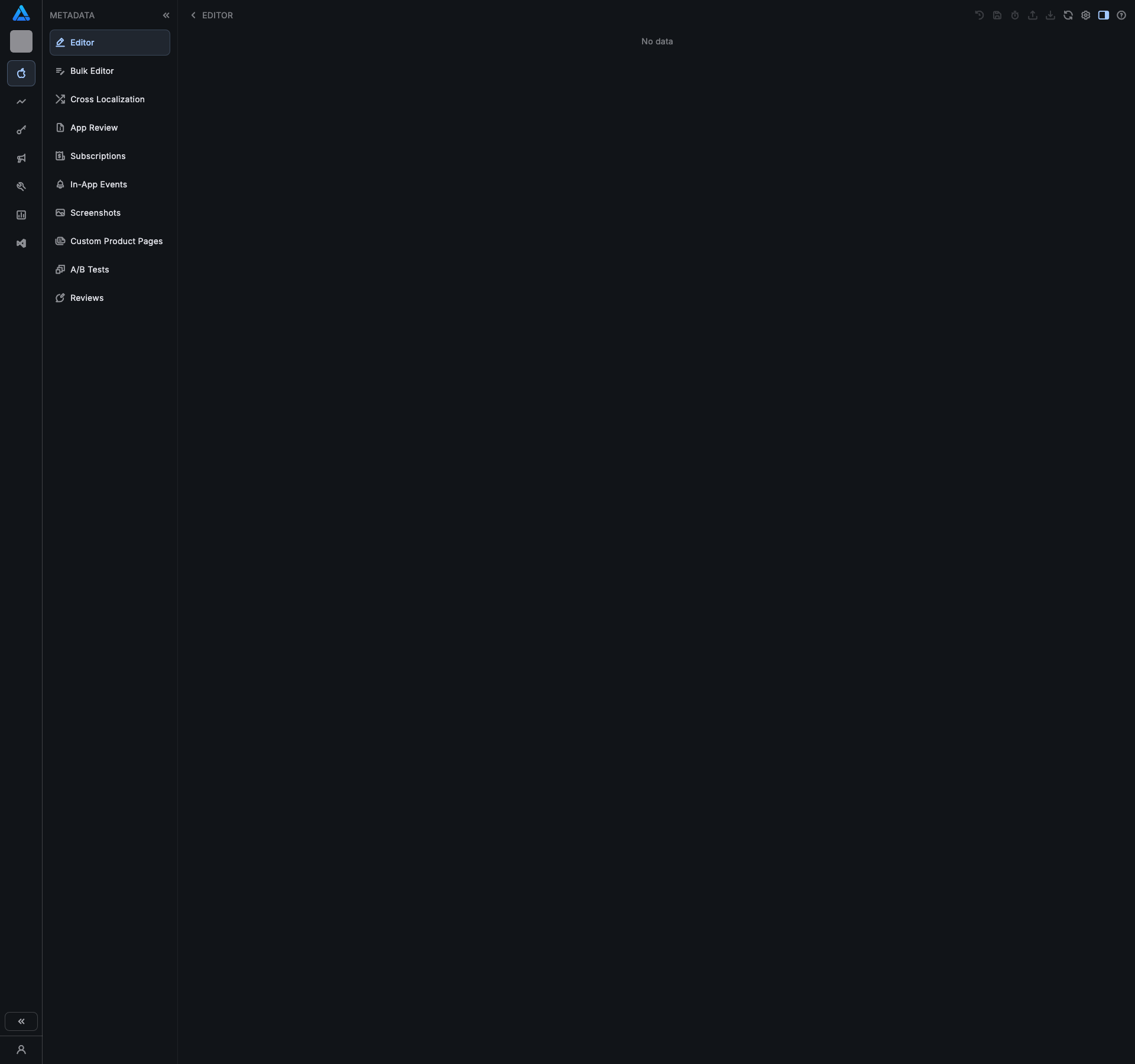
Task: Open the Bulk Editor menu item
Action: coord(92,71)
